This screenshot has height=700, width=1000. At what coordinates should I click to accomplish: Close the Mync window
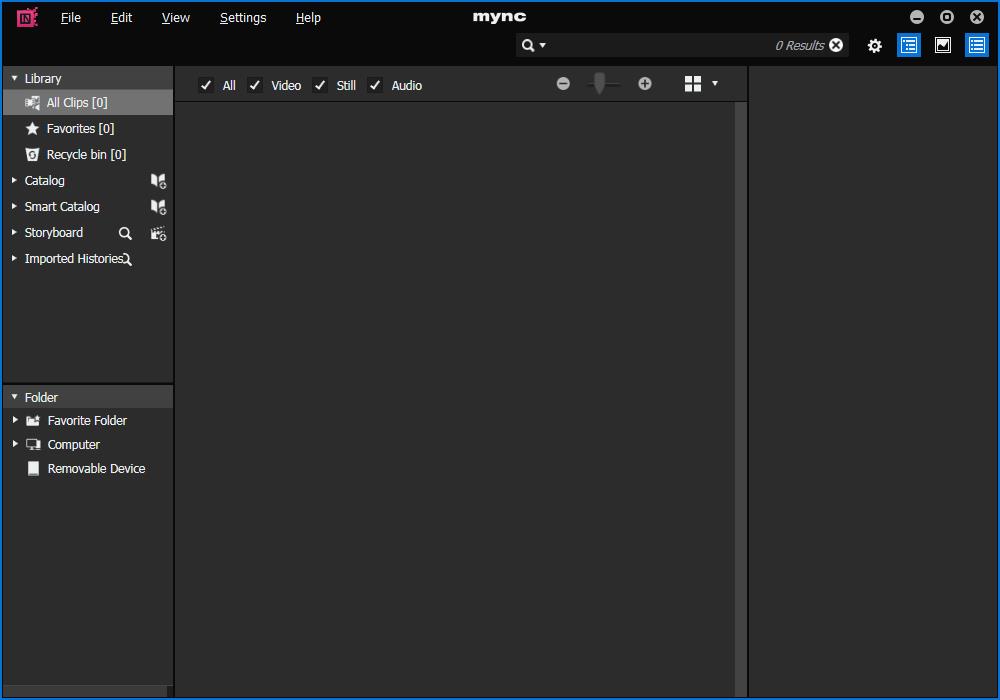click(x=976, y=17)
